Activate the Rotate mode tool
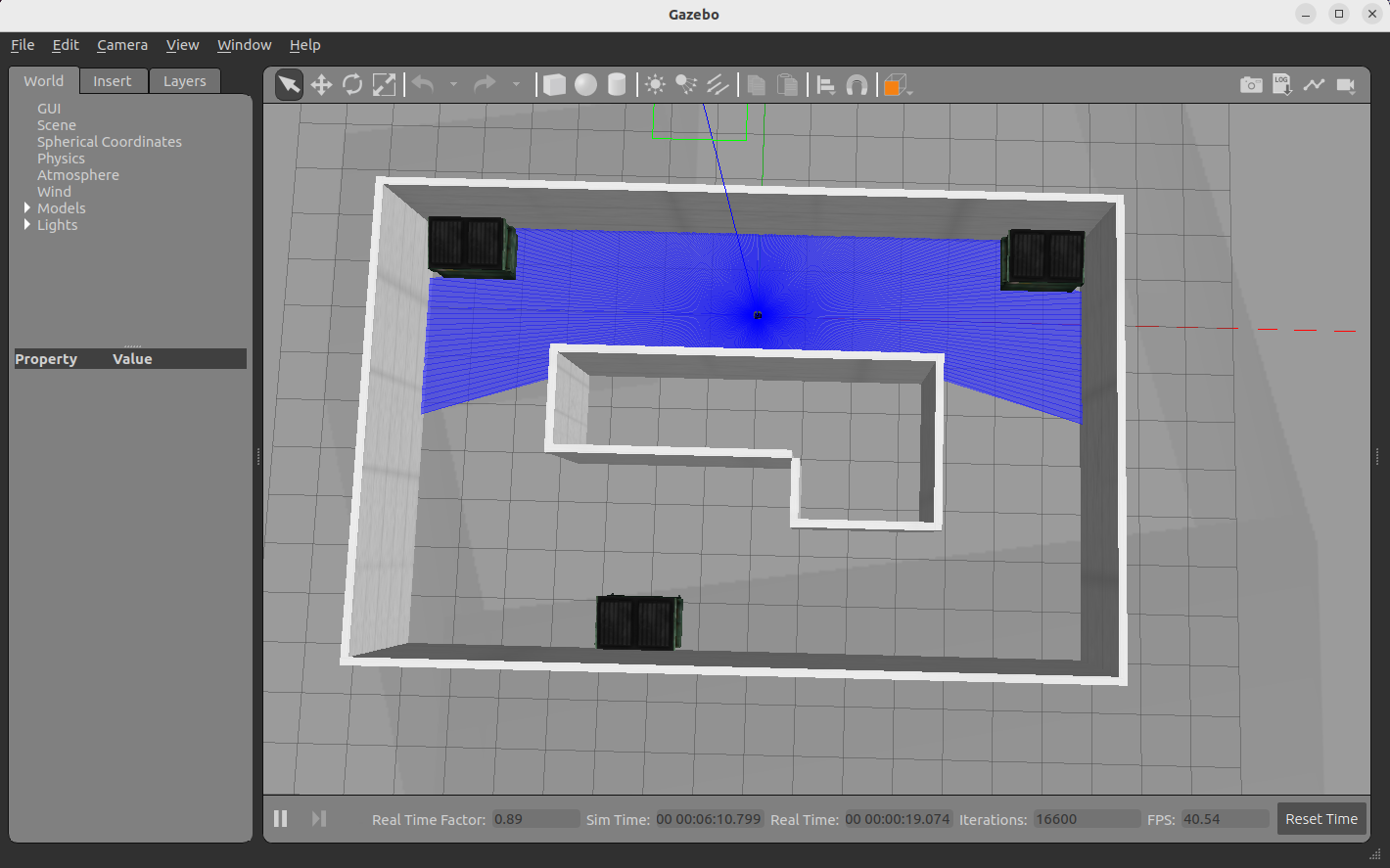1390x868 pixels. (x=352, y=85)
